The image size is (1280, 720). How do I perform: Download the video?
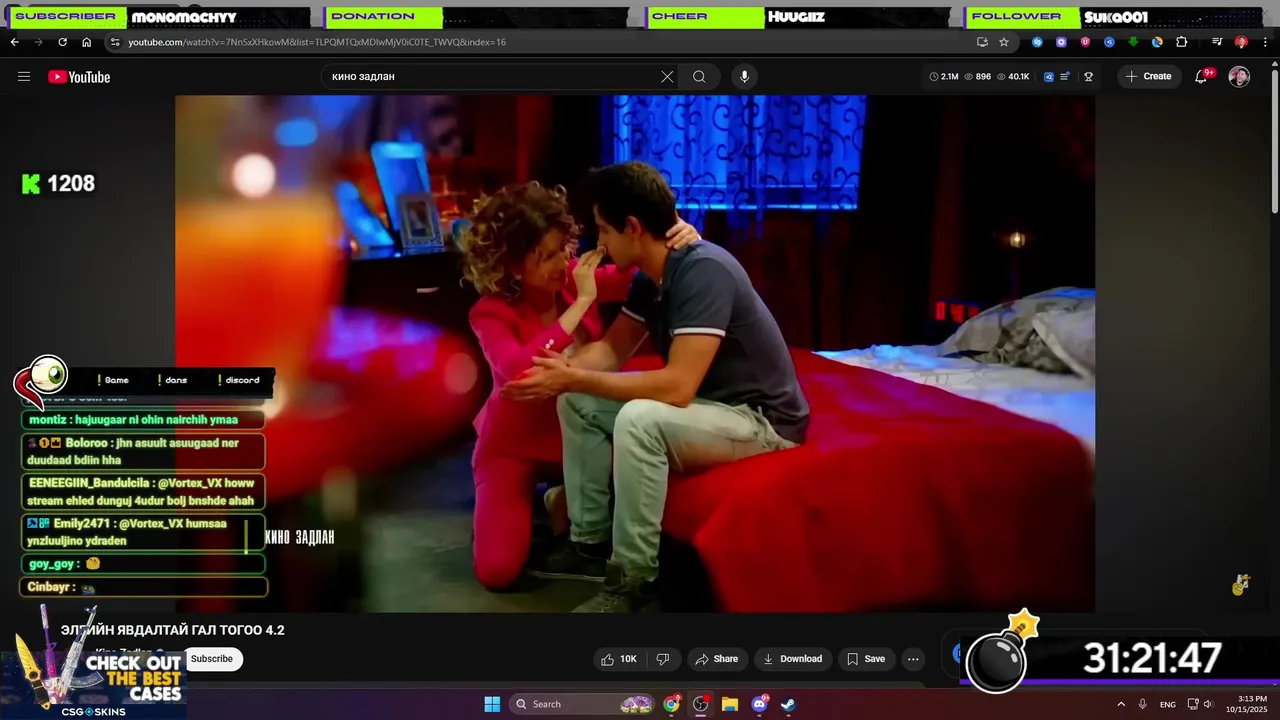(x=792, y=659)
